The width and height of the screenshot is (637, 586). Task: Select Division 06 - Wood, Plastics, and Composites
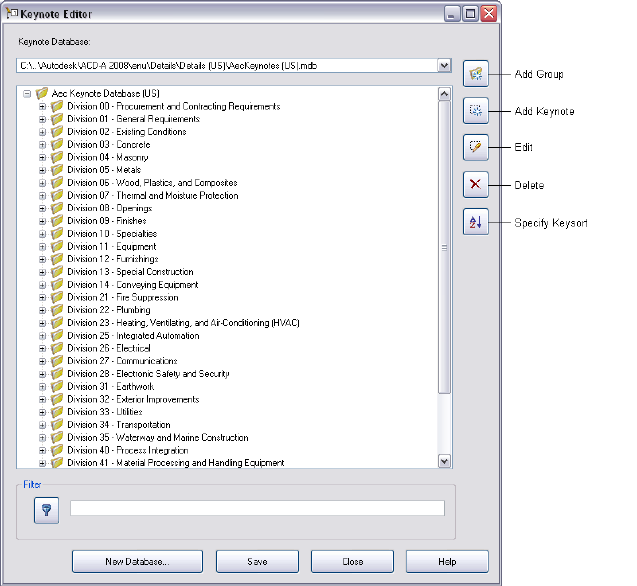[x=152, y=183]
